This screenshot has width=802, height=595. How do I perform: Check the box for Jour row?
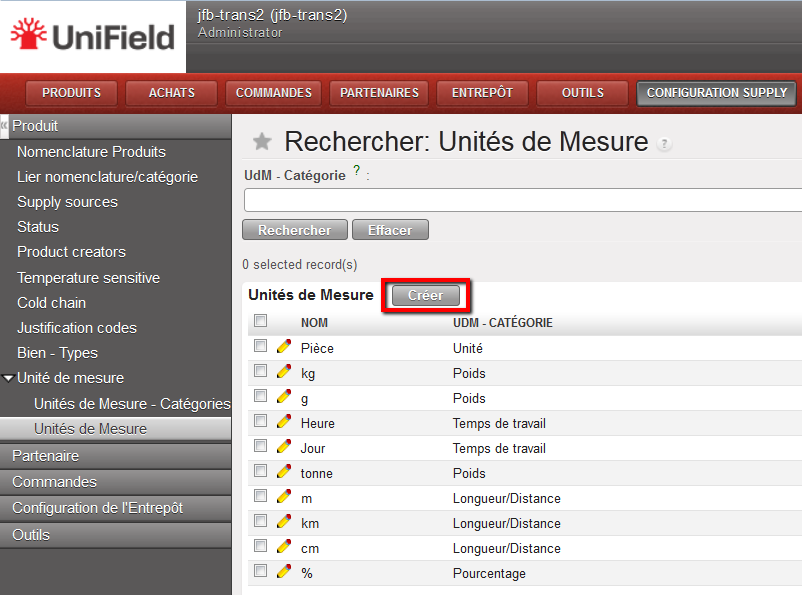(x=261, y=446)
